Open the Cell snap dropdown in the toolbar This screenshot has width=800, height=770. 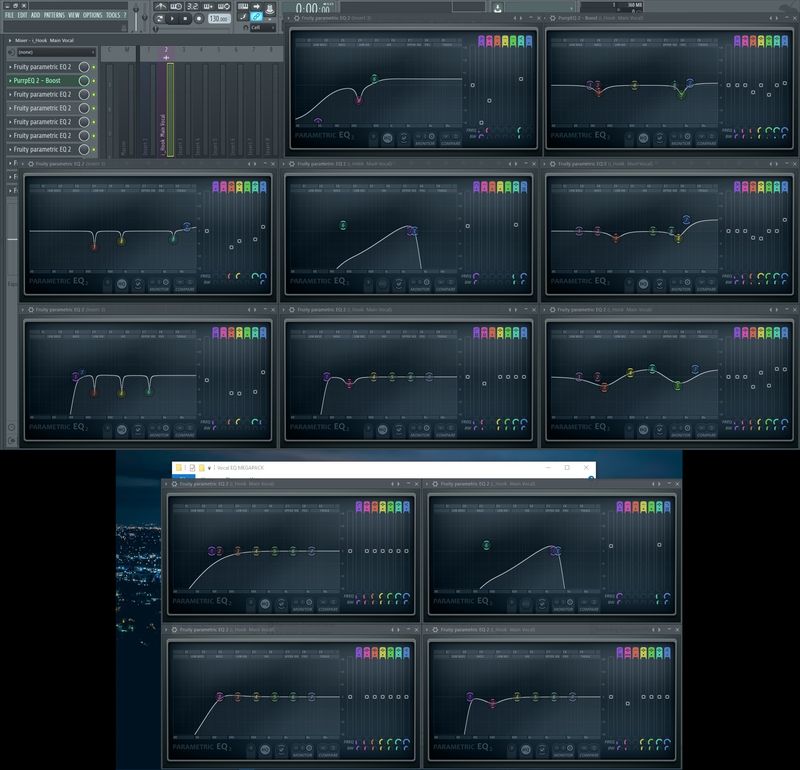[x=260, y=28]
